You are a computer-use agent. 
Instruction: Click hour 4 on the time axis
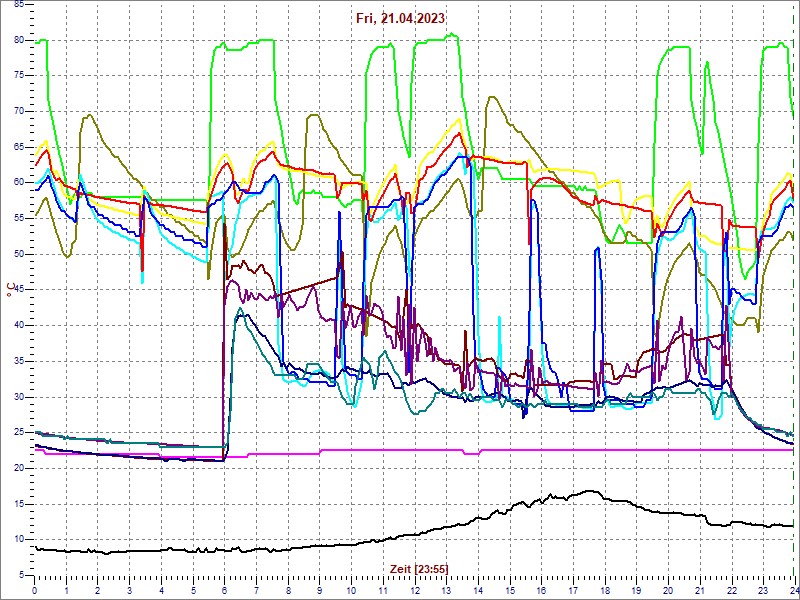coord(161,590)
